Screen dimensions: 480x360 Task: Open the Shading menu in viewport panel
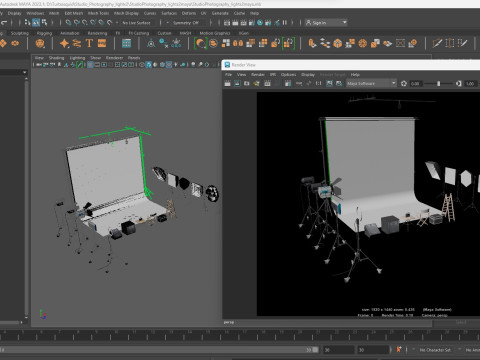tap(56, 58)
